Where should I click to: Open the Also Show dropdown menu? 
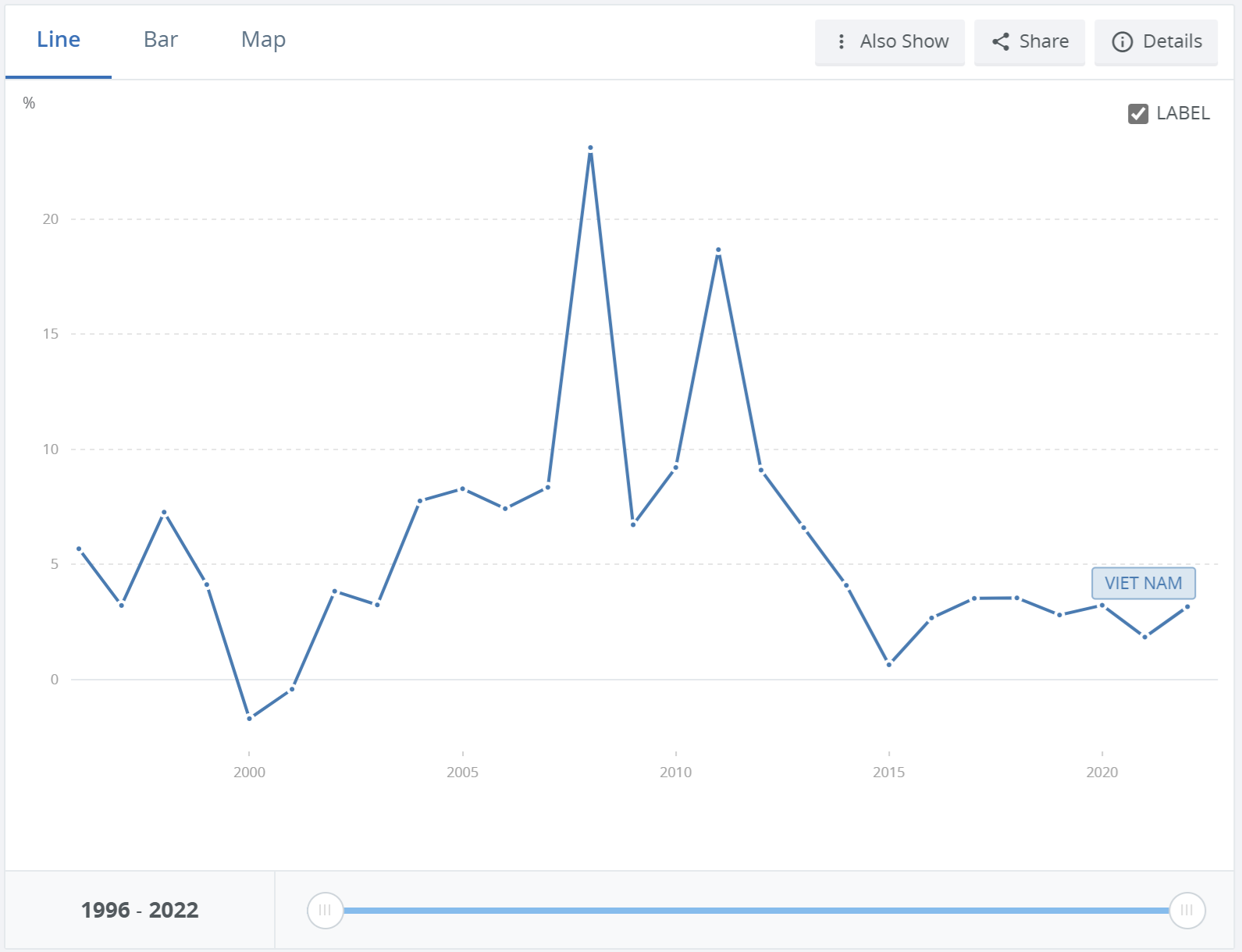tap(890, 42)
